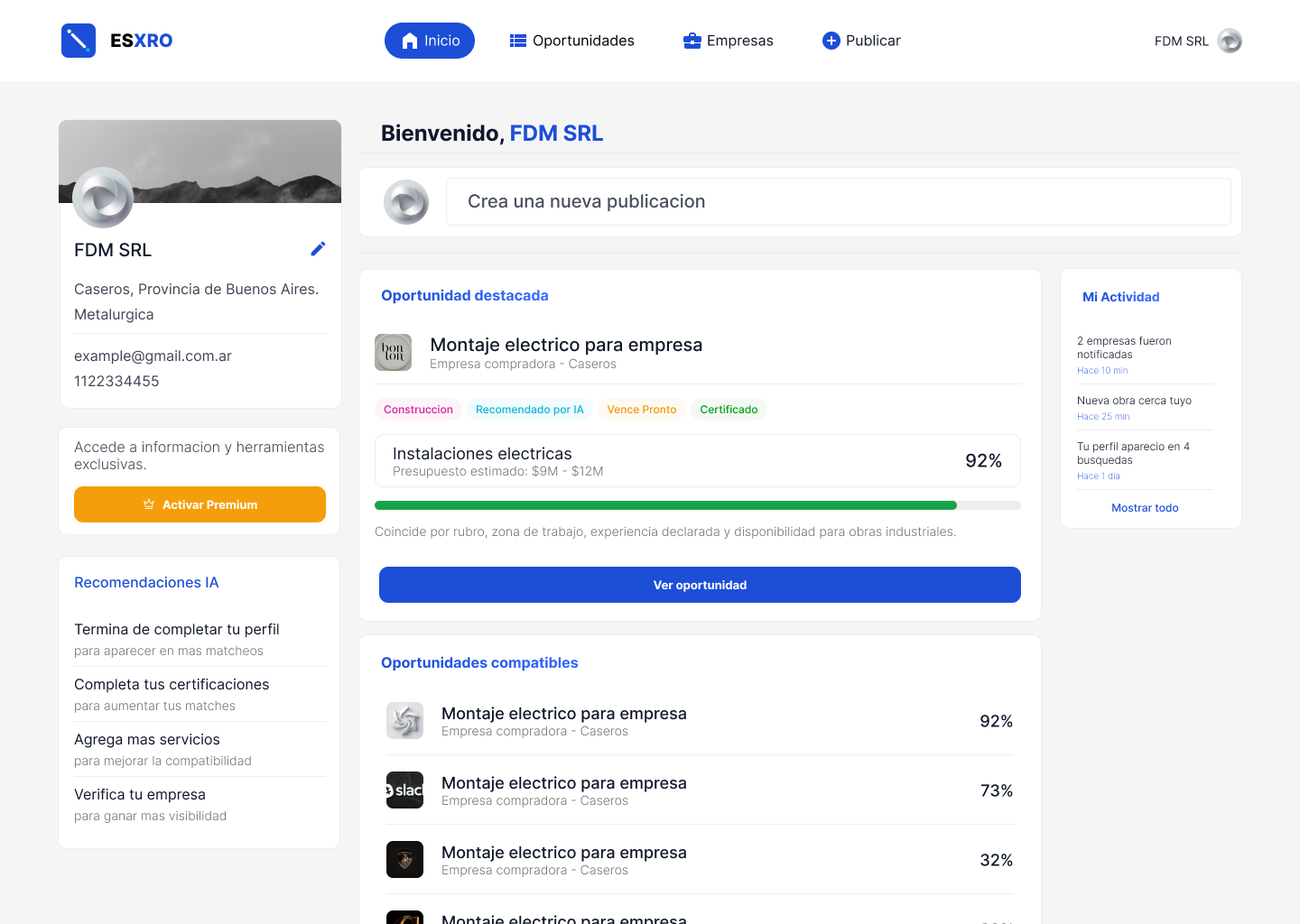Click 'Mostrar todo' in Mi Actividad
The image size is (1300, 924).
click(1145, 508)
